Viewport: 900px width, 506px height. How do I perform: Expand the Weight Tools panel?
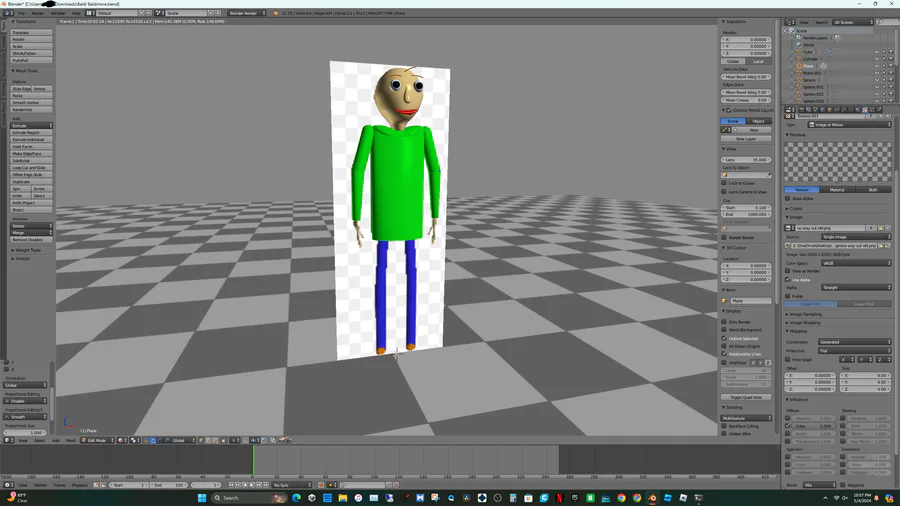(26, 250)
